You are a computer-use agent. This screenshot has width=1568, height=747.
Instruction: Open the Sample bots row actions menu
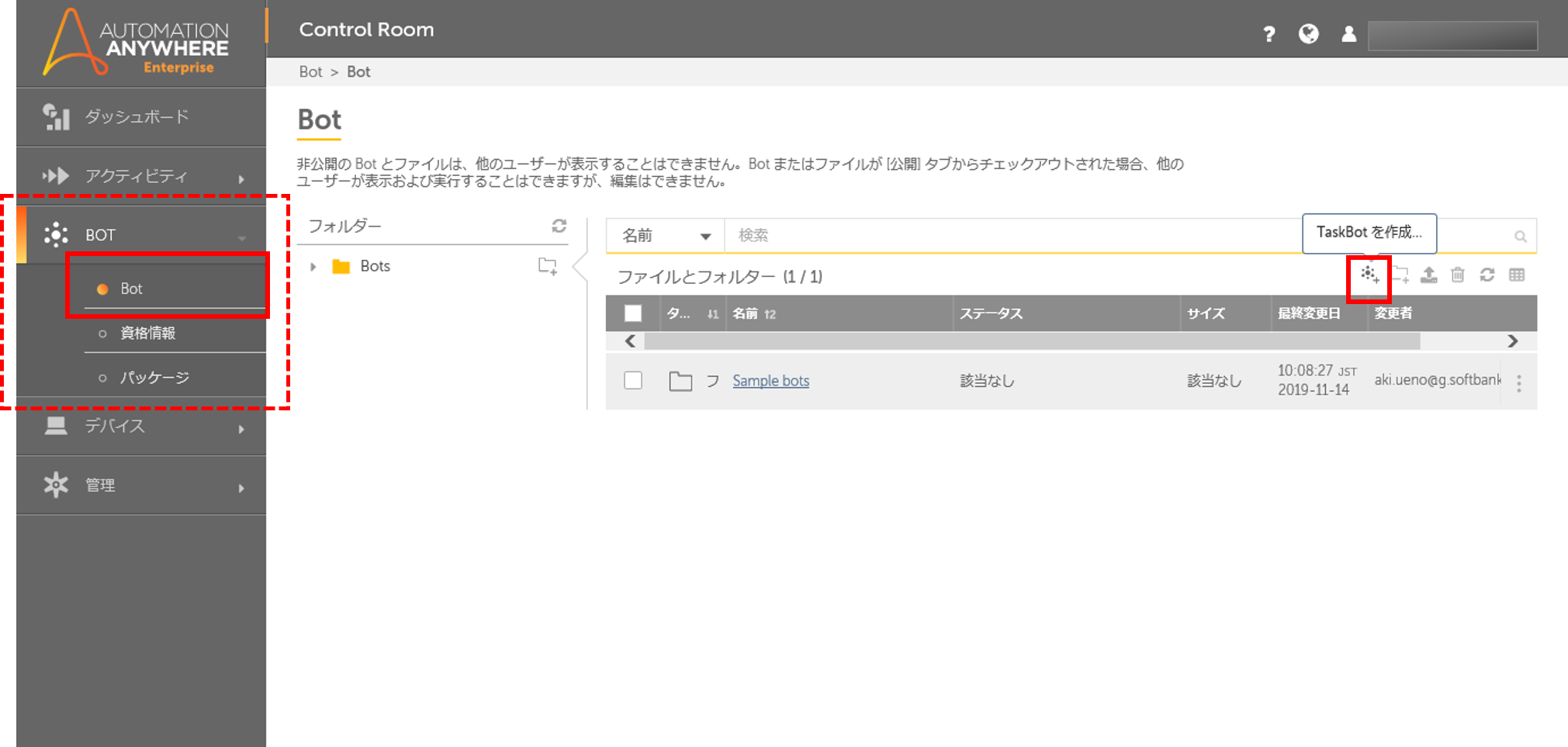[x=1519, y=382]
